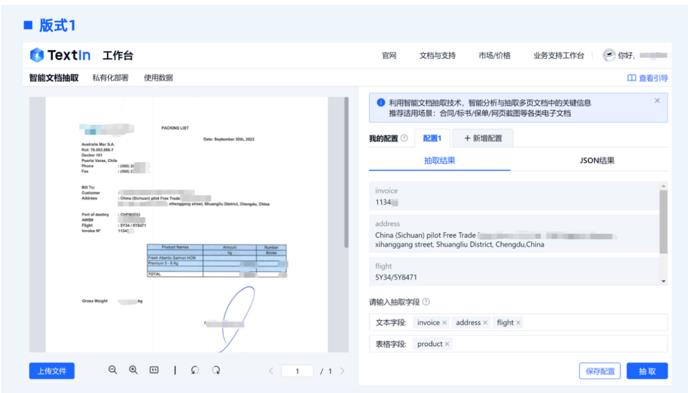Switch to 使用数据 tab

tap(158, 78)
